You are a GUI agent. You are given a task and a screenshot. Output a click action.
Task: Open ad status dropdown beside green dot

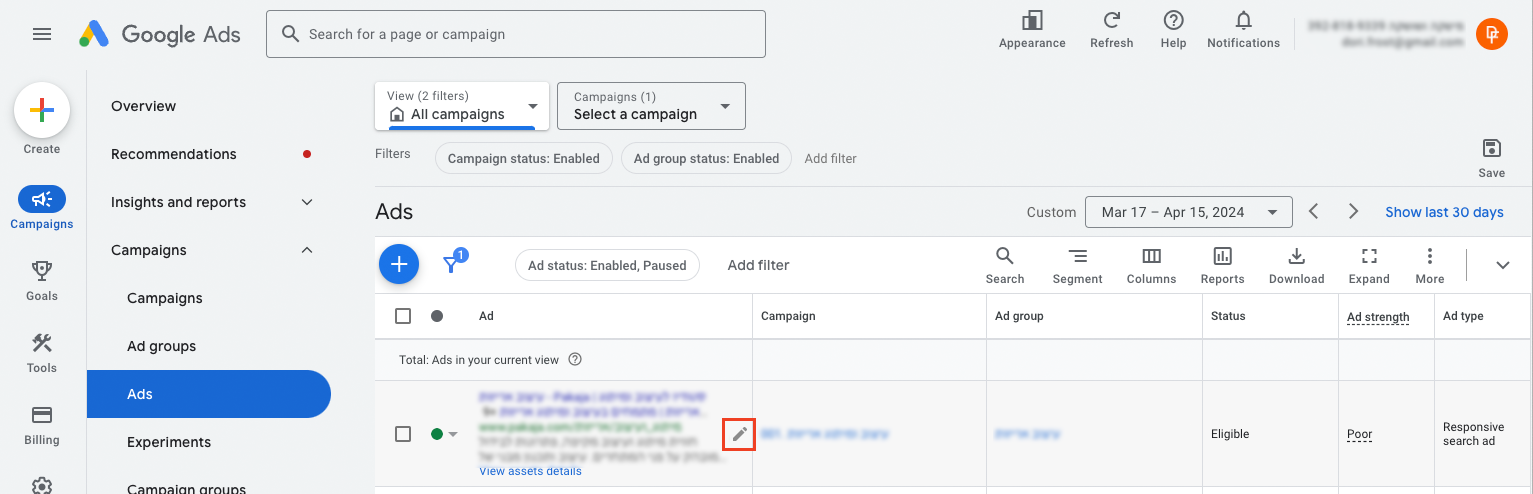click(453, 434)
